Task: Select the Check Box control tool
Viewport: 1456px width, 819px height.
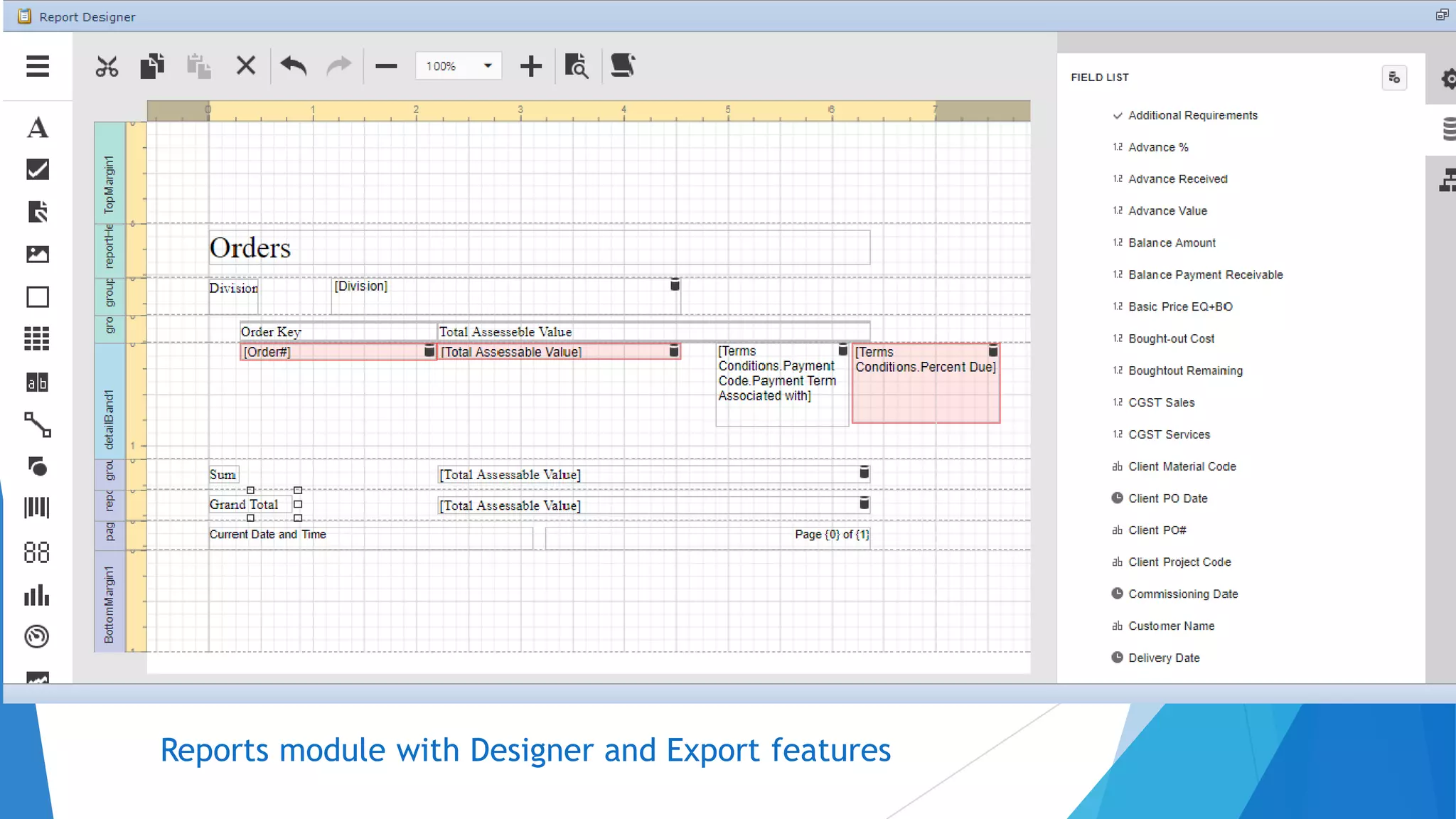Action: click(38, 169)
